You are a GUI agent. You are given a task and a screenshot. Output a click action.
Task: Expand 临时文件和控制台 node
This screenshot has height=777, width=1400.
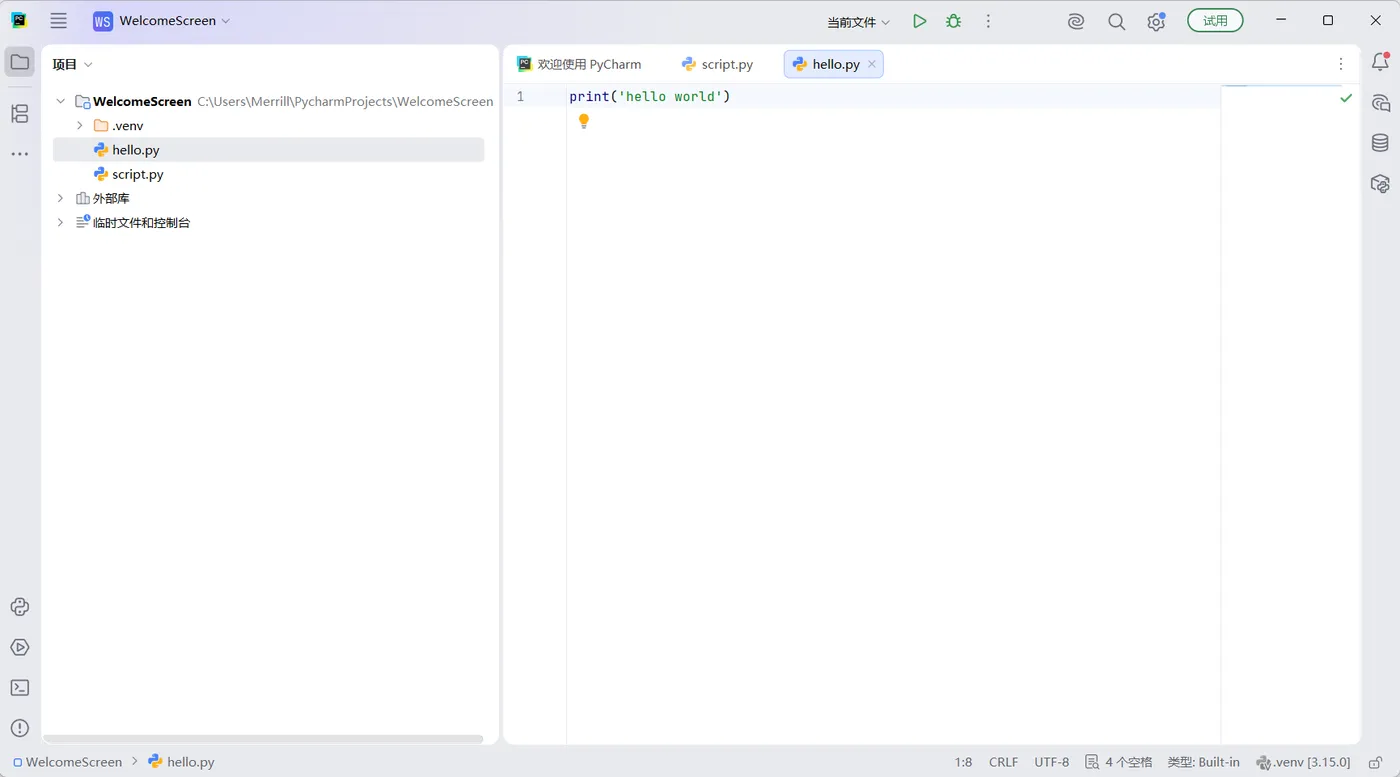pyautogui.click(x=61, y=222)
